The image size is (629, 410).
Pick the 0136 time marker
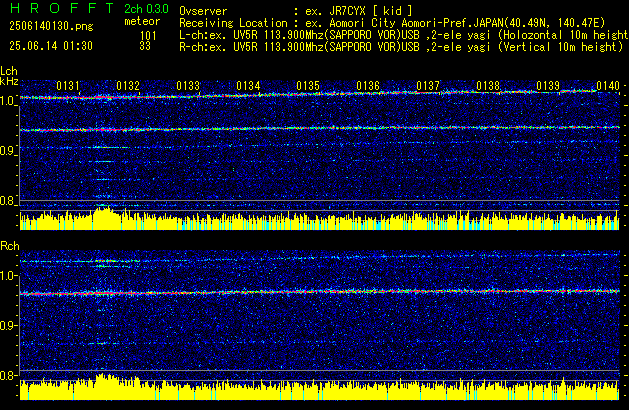coord(368,86)
